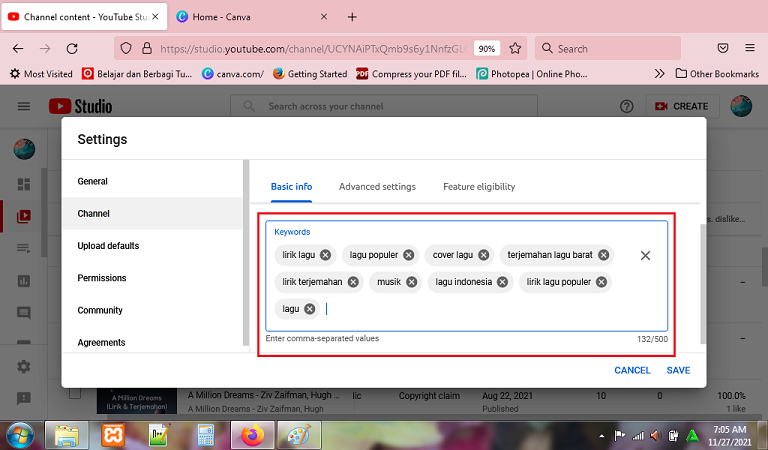Remove the 'lagu' keyword chip
The width and height of the screenshot is (768, 450).
click(309, 309)
